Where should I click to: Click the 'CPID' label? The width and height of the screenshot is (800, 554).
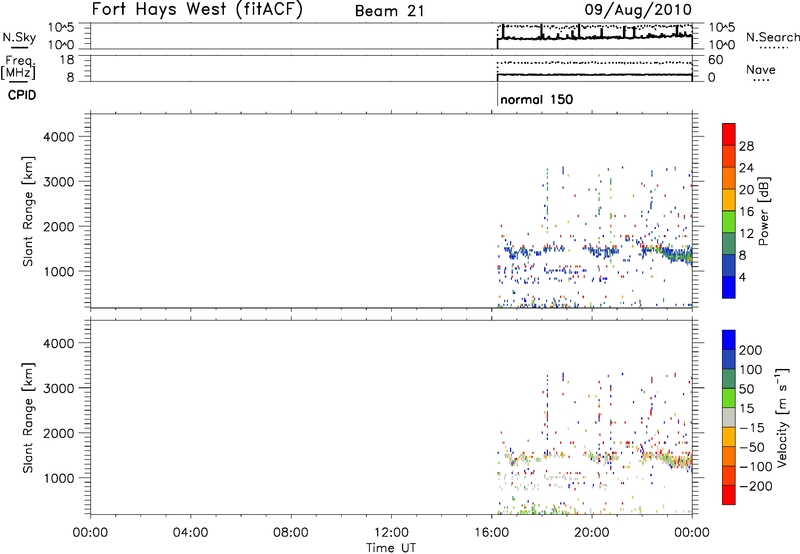coord(22,95)
